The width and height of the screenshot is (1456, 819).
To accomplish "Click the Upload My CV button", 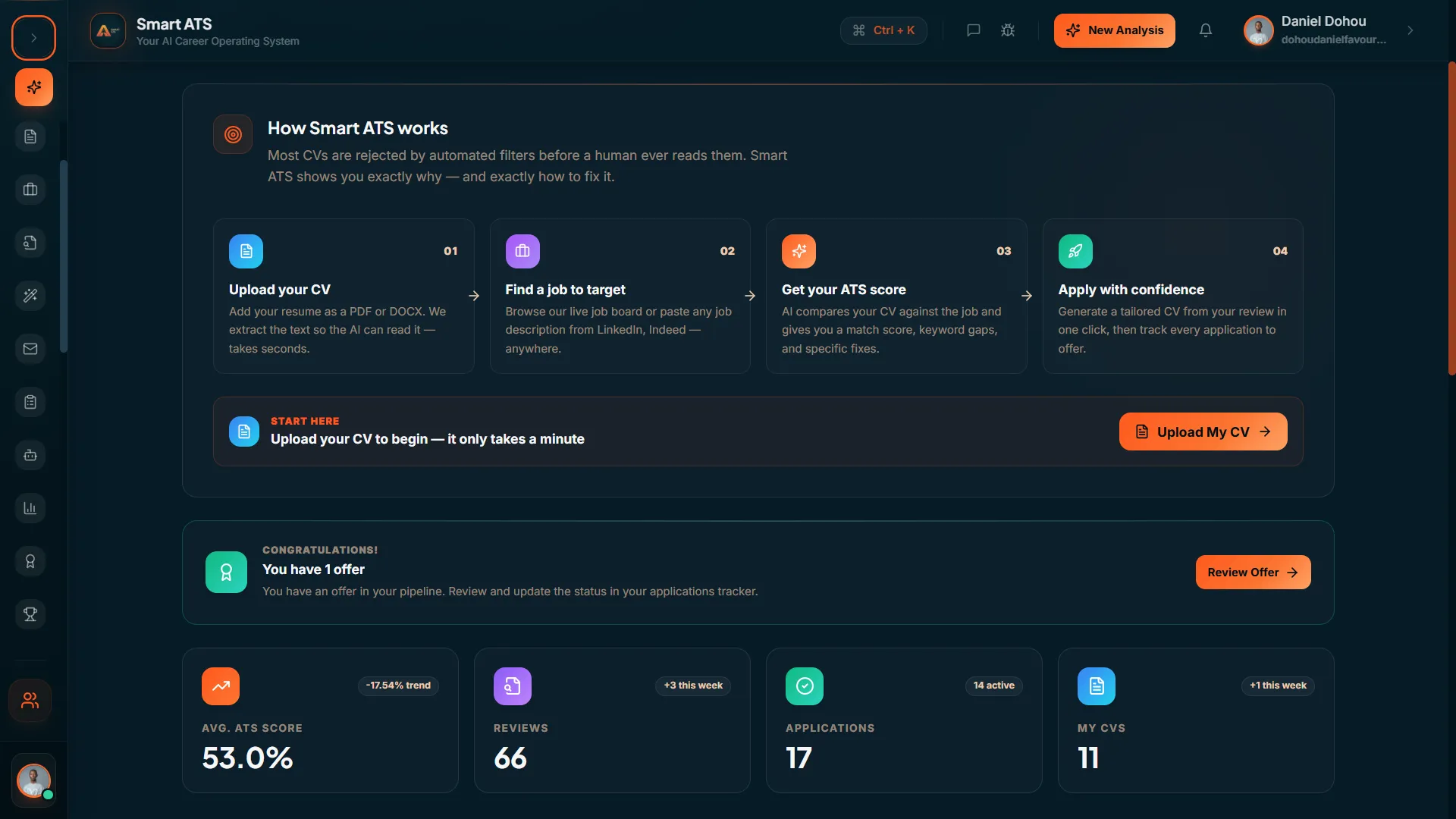I will (1203, 431).
